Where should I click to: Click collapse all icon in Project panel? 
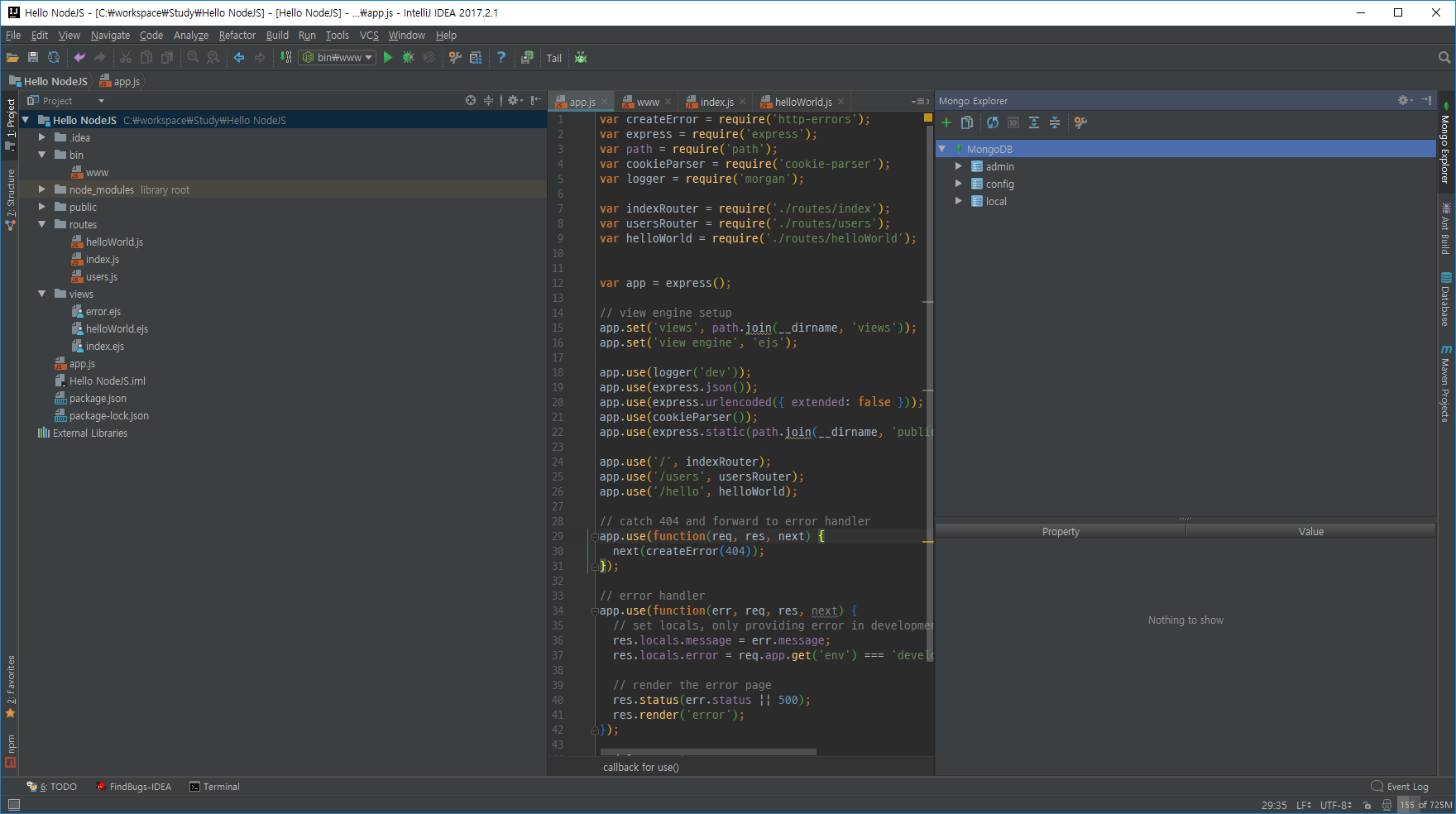click(489, 101)
